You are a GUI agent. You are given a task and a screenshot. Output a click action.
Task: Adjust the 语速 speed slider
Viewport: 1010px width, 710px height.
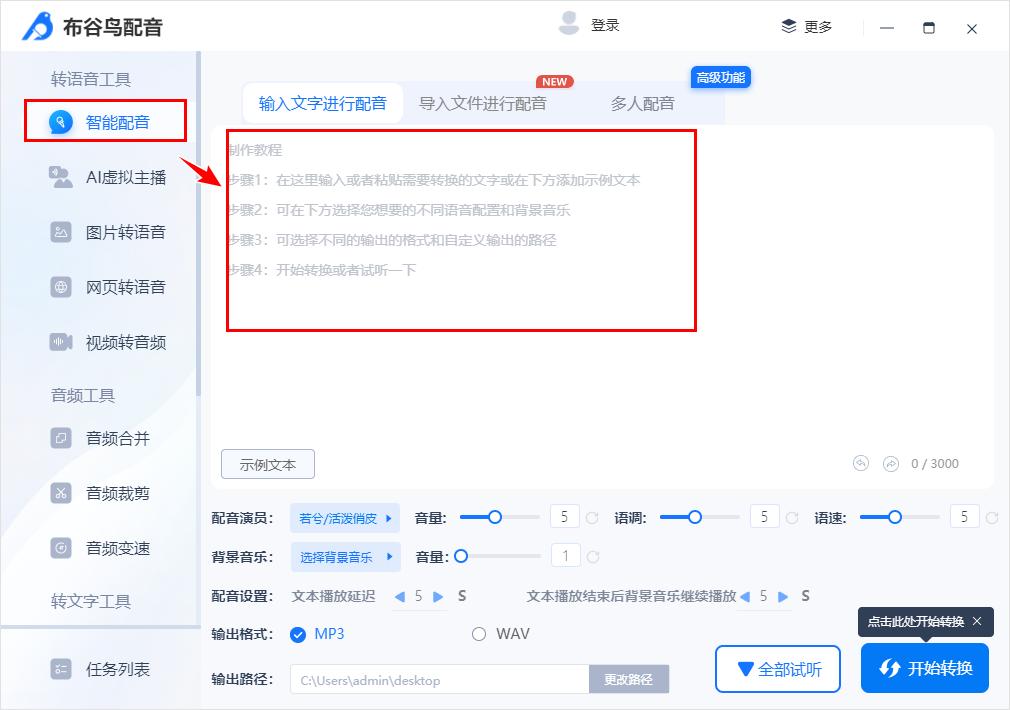point(893,517)
